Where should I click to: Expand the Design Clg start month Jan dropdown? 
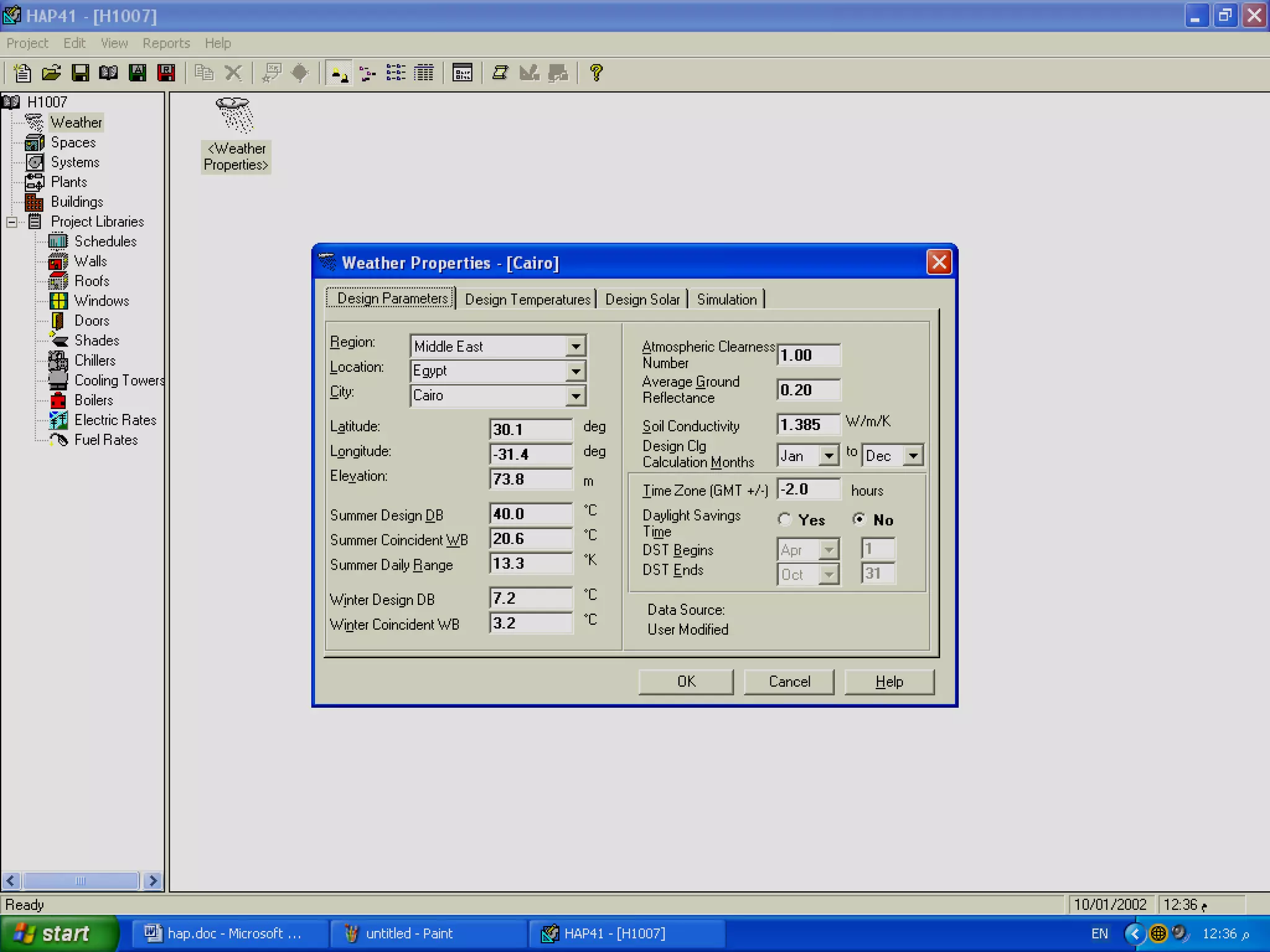829,456
